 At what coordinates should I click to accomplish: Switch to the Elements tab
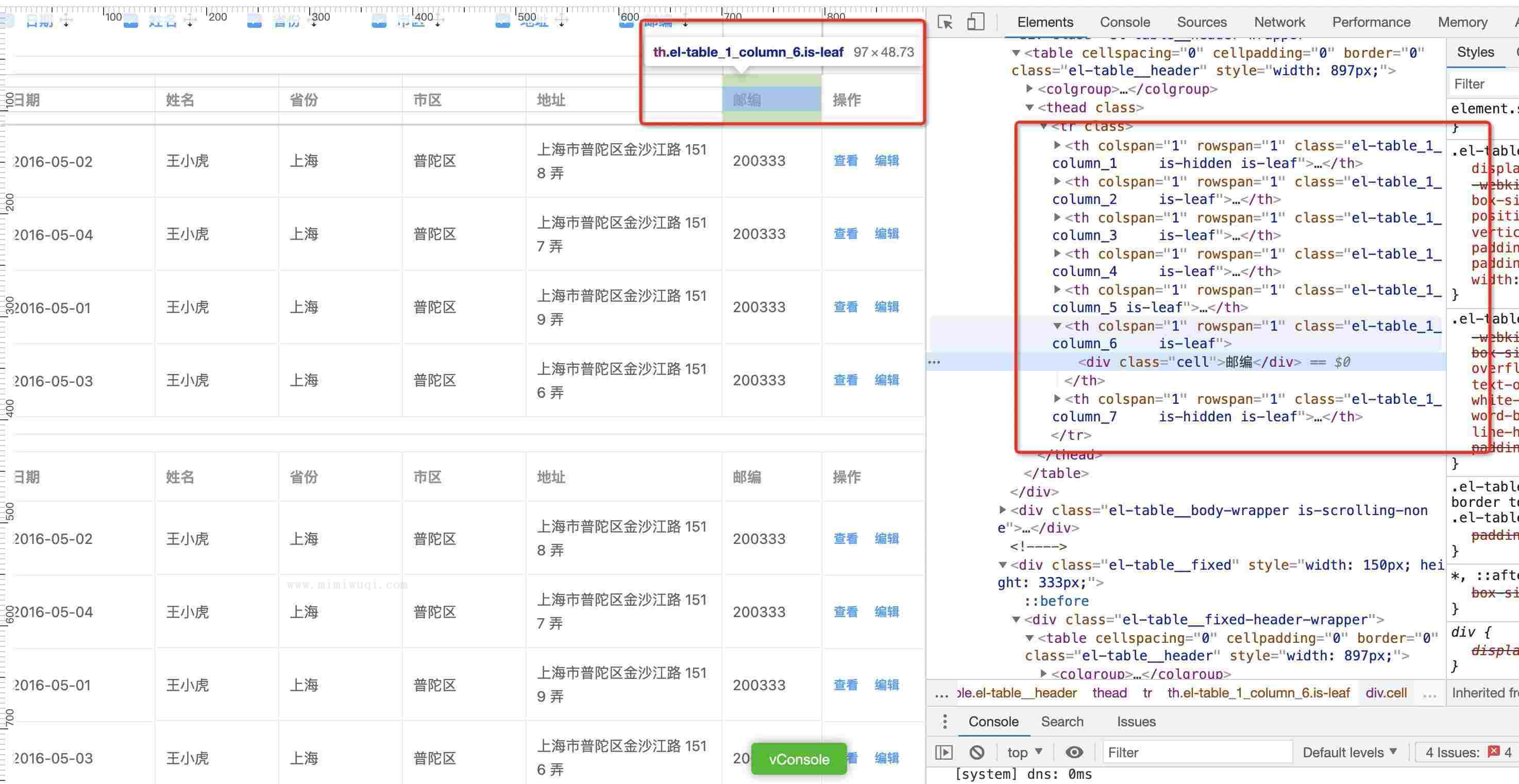click(x=1045, y=22)
